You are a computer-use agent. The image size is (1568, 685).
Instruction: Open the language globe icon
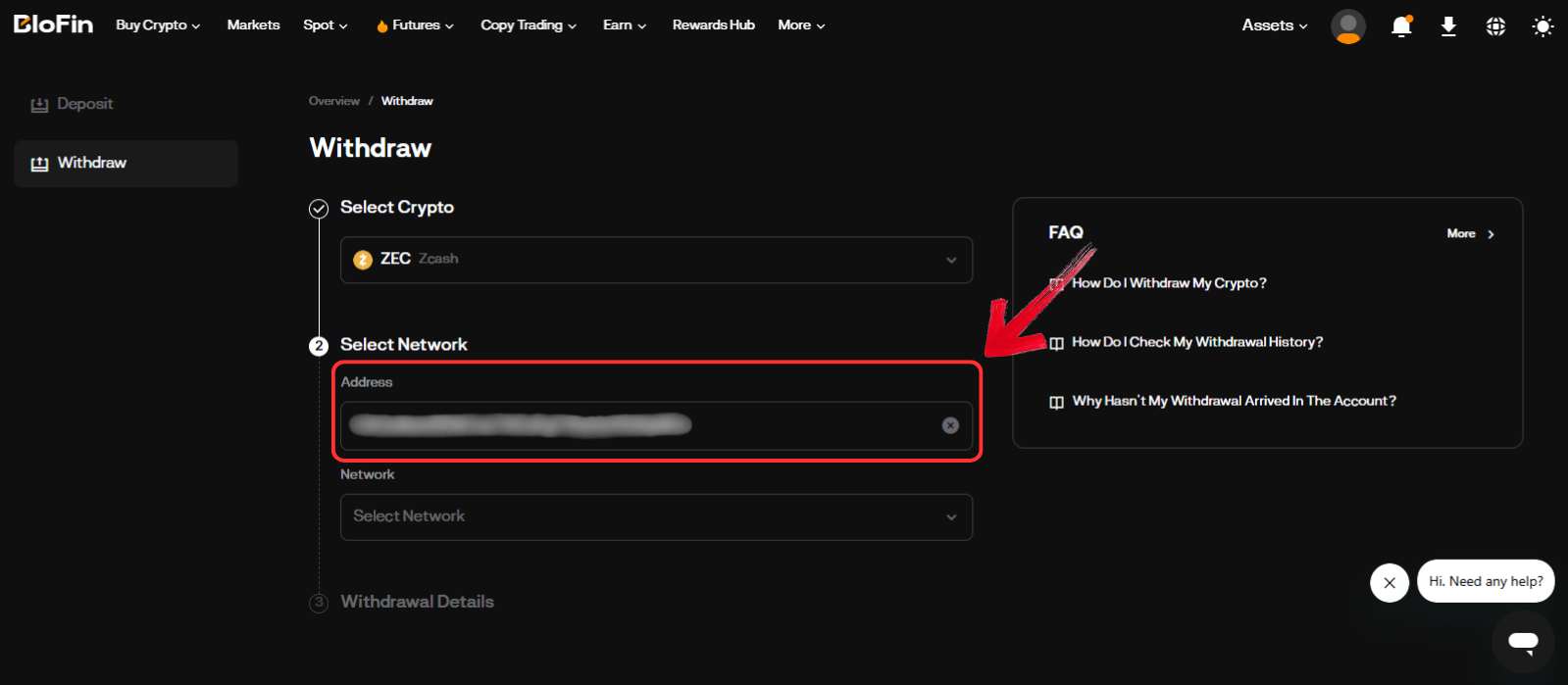[x=1495, y=26]
